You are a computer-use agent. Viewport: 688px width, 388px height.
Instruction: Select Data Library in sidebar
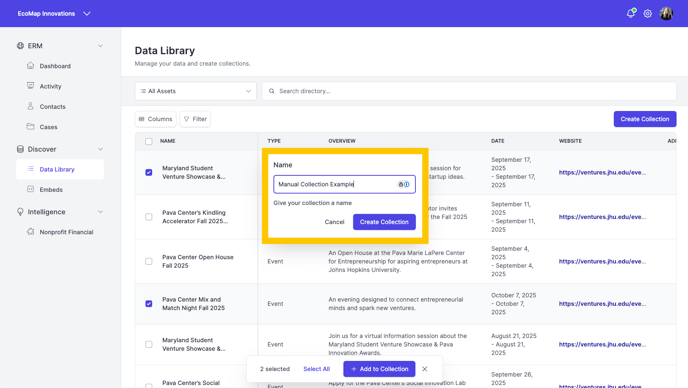click(x=60, y=169)
